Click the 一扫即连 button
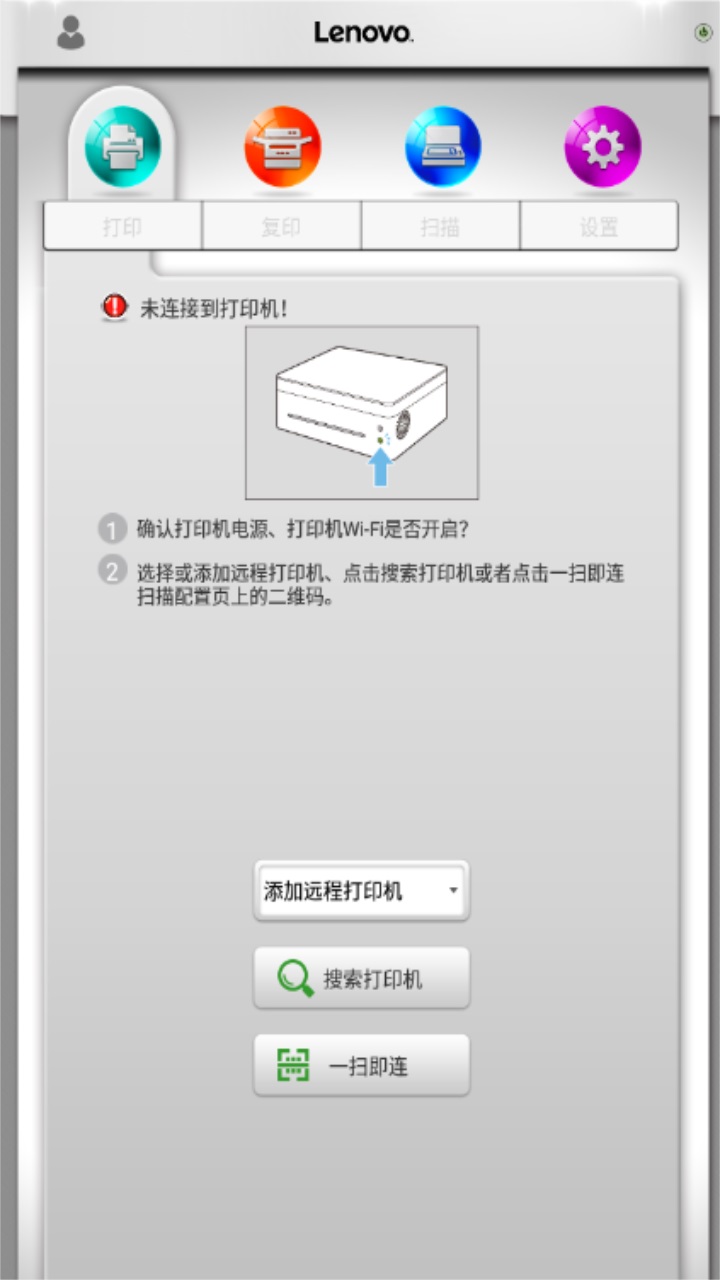The height and width of the screenshot is (1280, 720). coord(361,1066)
